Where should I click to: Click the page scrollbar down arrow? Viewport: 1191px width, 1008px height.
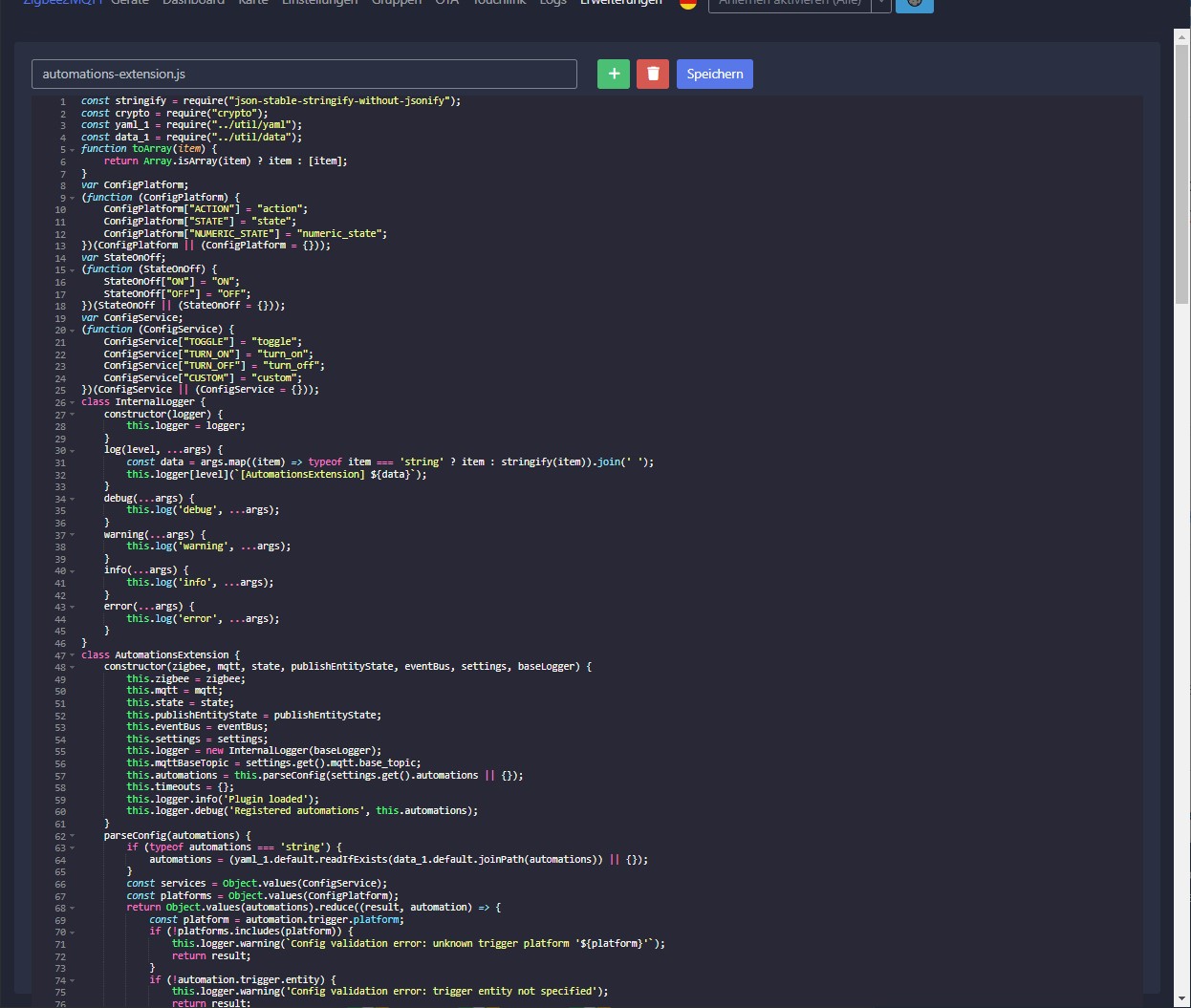1181,1000
